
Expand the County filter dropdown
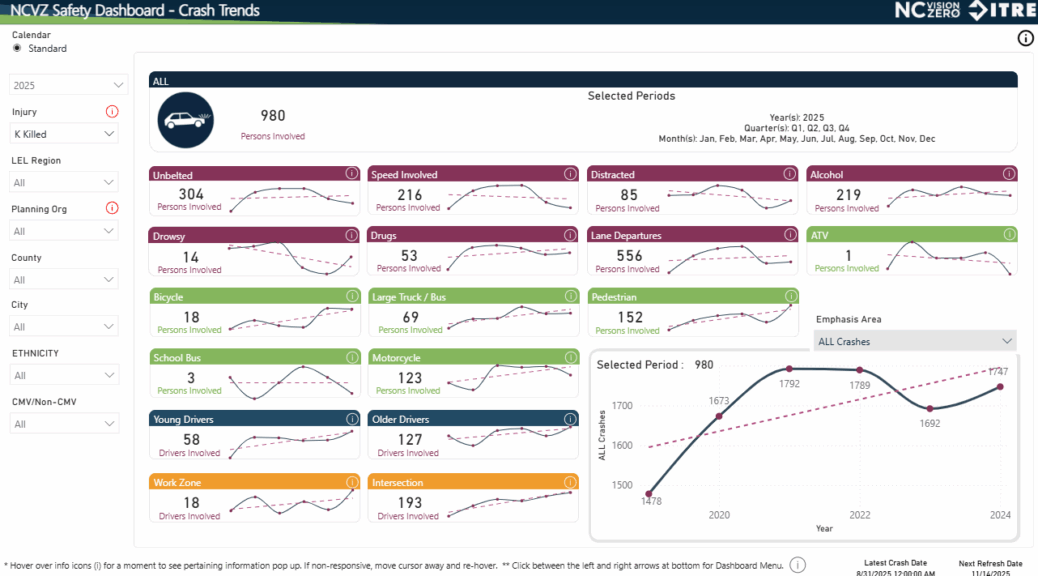[64, 280]
